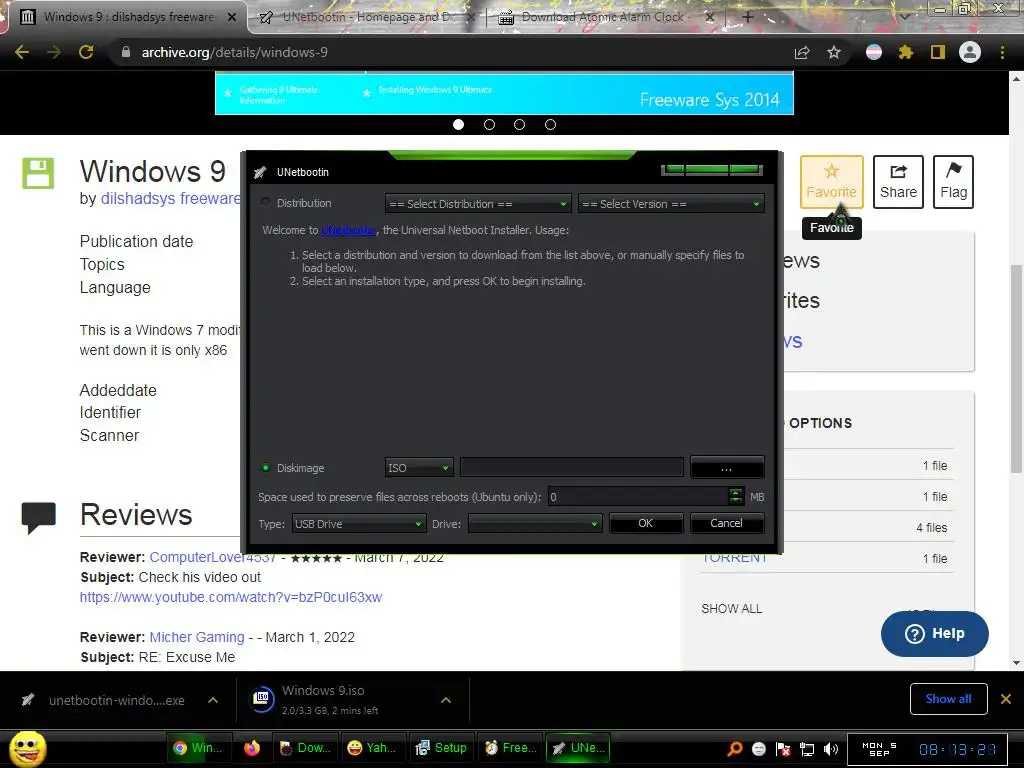Click SHOW ALL under download options
Image resolution: width=1024 pixels, height=768 pixels.
coord(731,609)
